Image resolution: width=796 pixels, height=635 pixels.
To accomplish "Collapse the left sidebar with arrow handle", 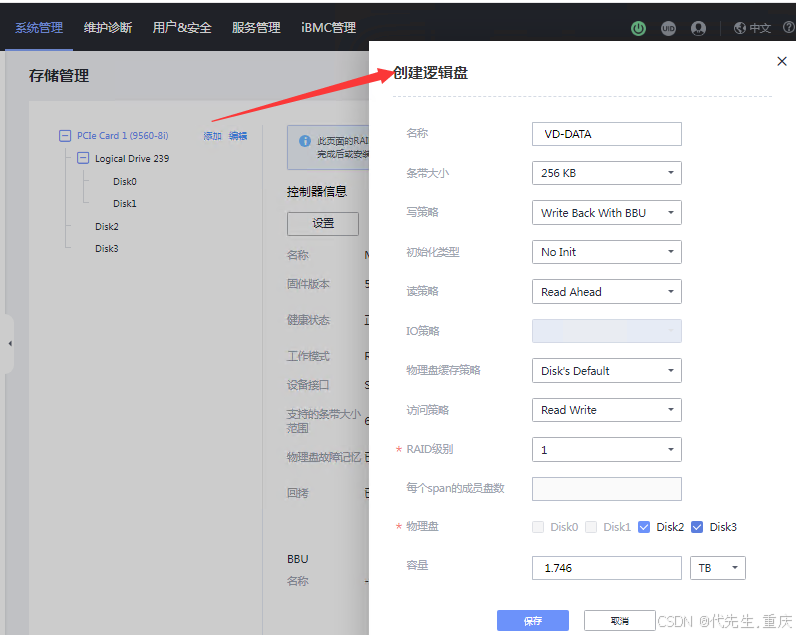I will click(x=10, y=344).
